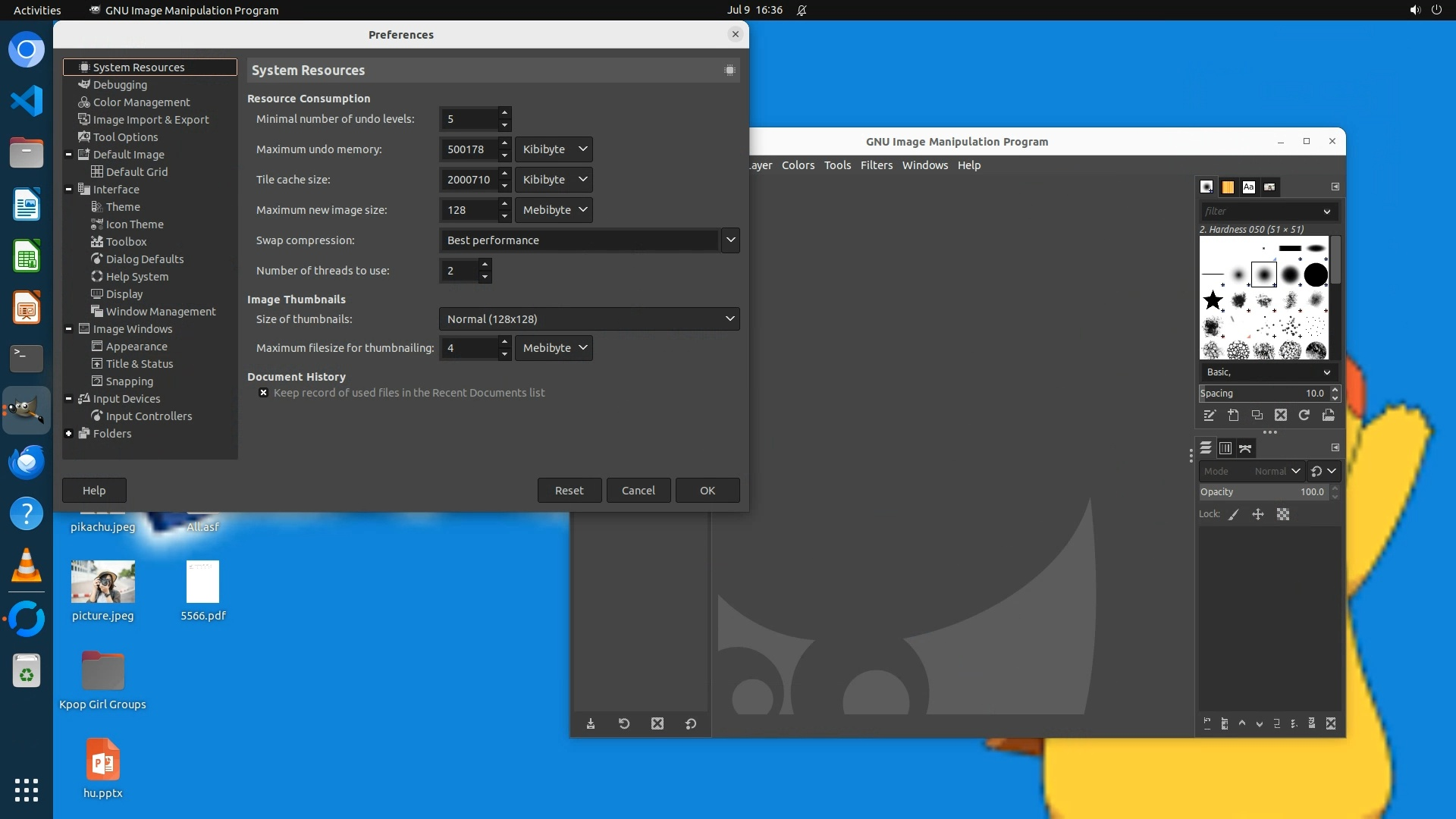The height and width of the screenshot is (819, 1456).
Task: Open the Swap compression dropdown
Action: [730, 240]
